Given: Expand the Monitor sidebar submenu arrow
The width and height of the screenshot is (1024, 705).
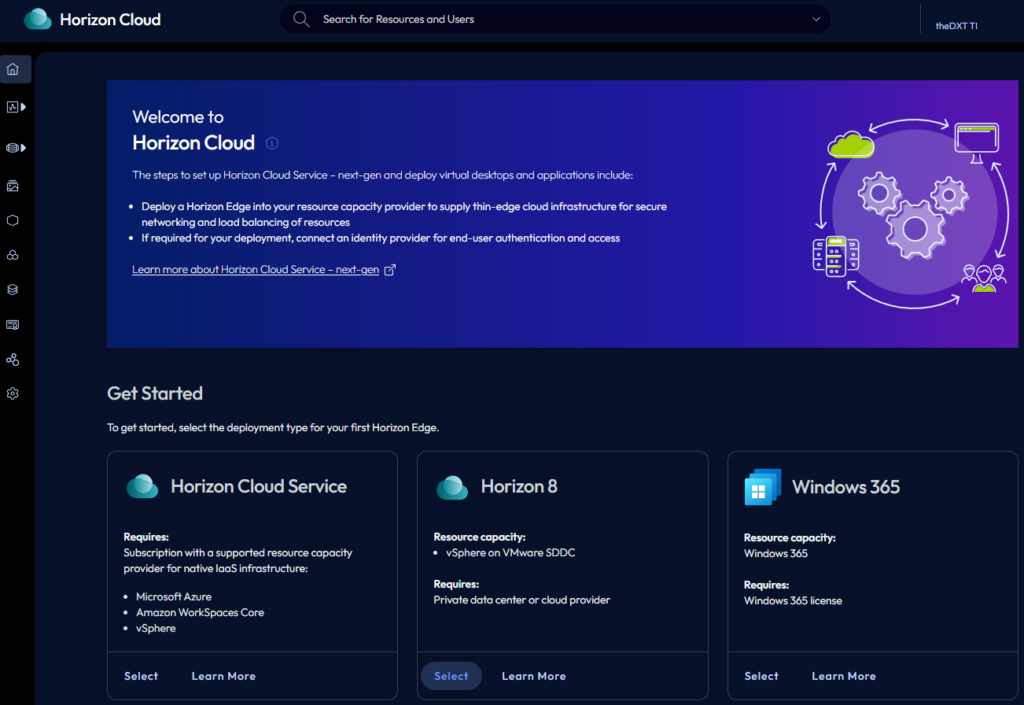Looking at the screenshot, I should (x=24, y=107).
